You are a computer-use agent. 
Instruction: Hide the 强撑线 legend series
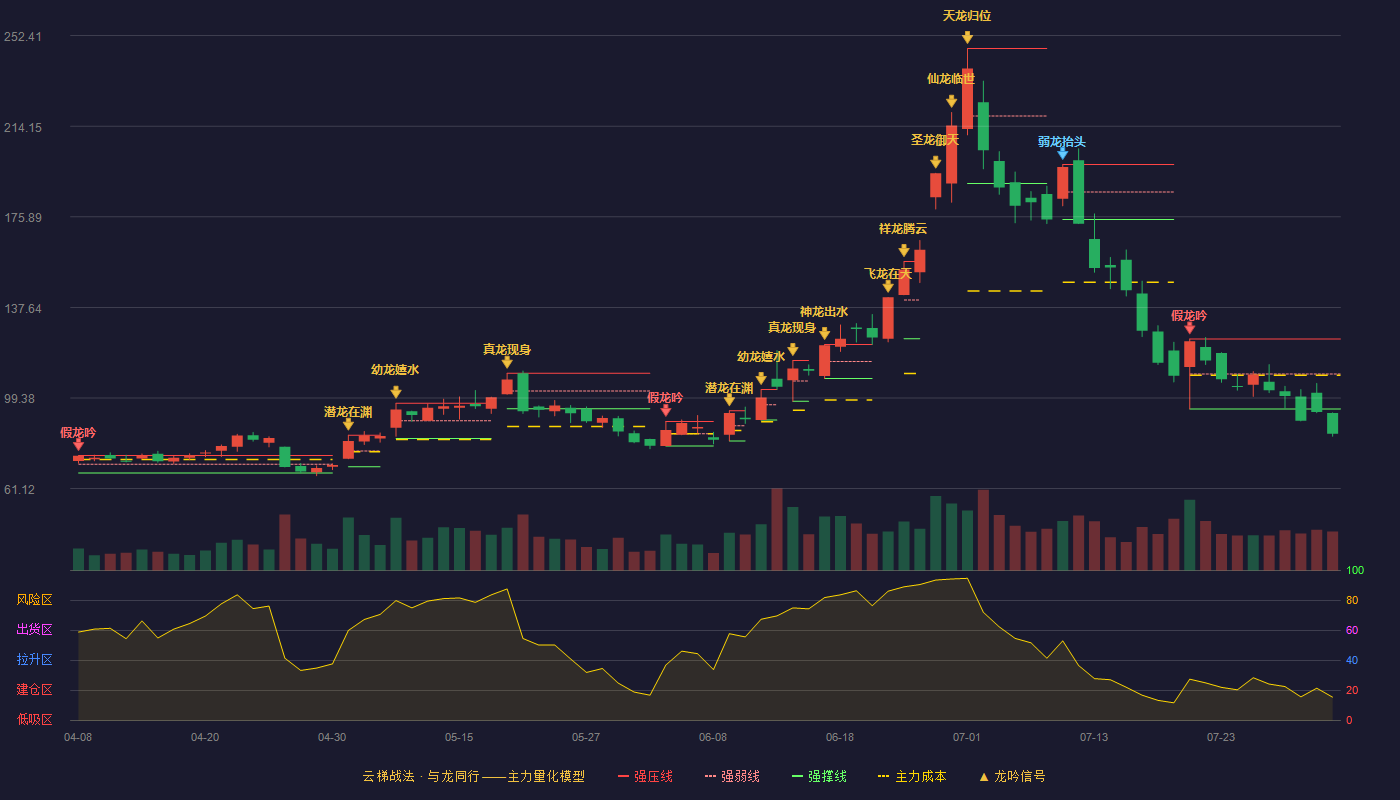click(x=819, y=776)
